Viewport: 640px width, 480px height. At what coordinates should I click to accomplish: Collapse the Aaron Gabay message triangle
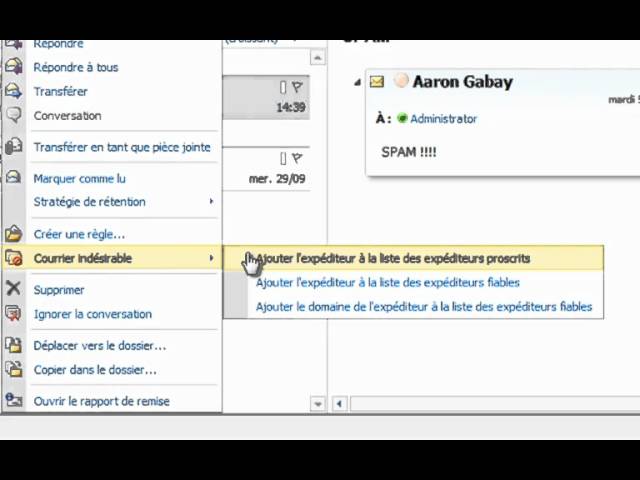click(x=358, y=83)
